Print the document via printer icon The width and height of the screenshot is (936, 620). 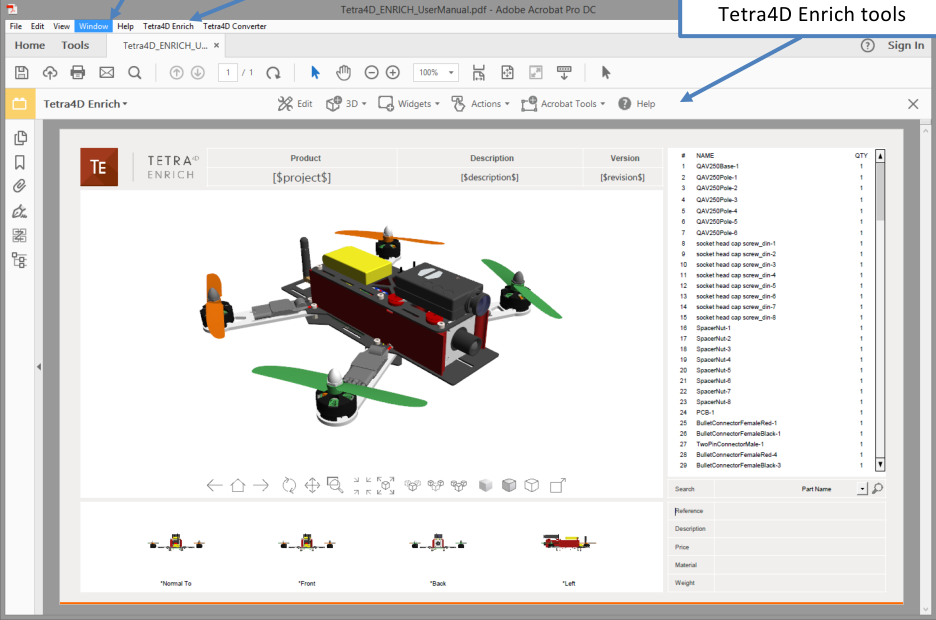coord(78,73)
